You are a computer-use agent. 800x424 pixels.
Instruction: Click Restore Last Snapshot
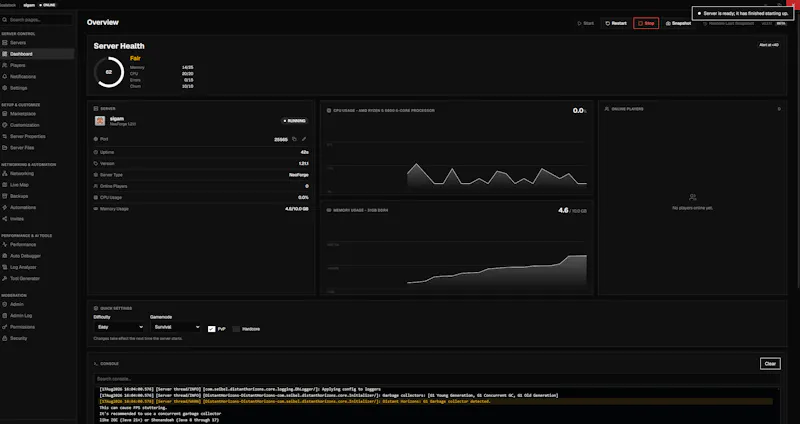pos(729,23)
